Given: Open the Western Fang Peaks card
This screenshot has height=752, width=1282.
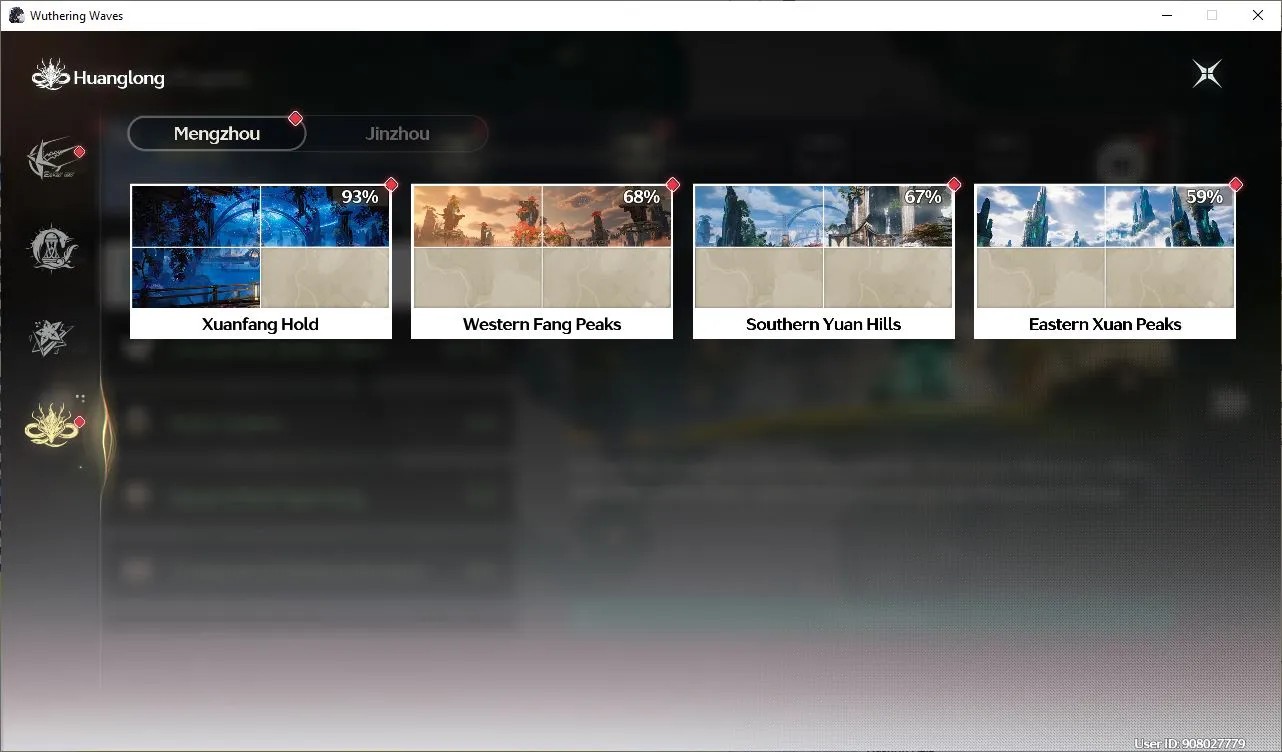Looking at the screenshot, I should pos(542,262).
